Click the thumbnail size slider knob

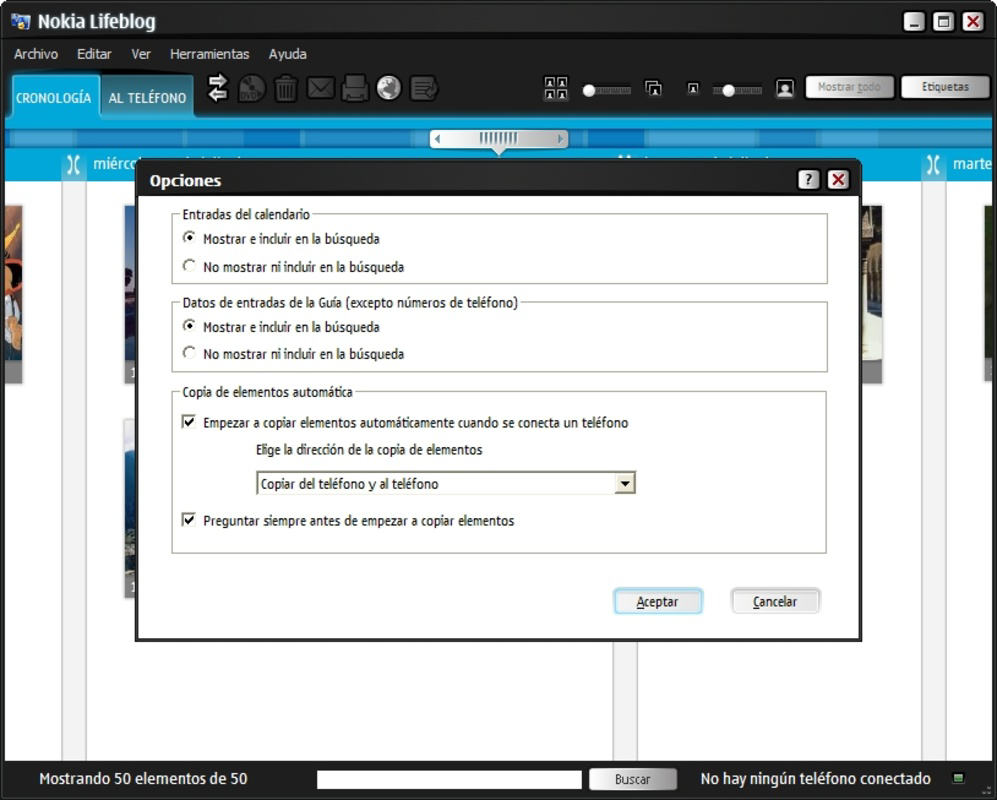[x=729, y=90]
